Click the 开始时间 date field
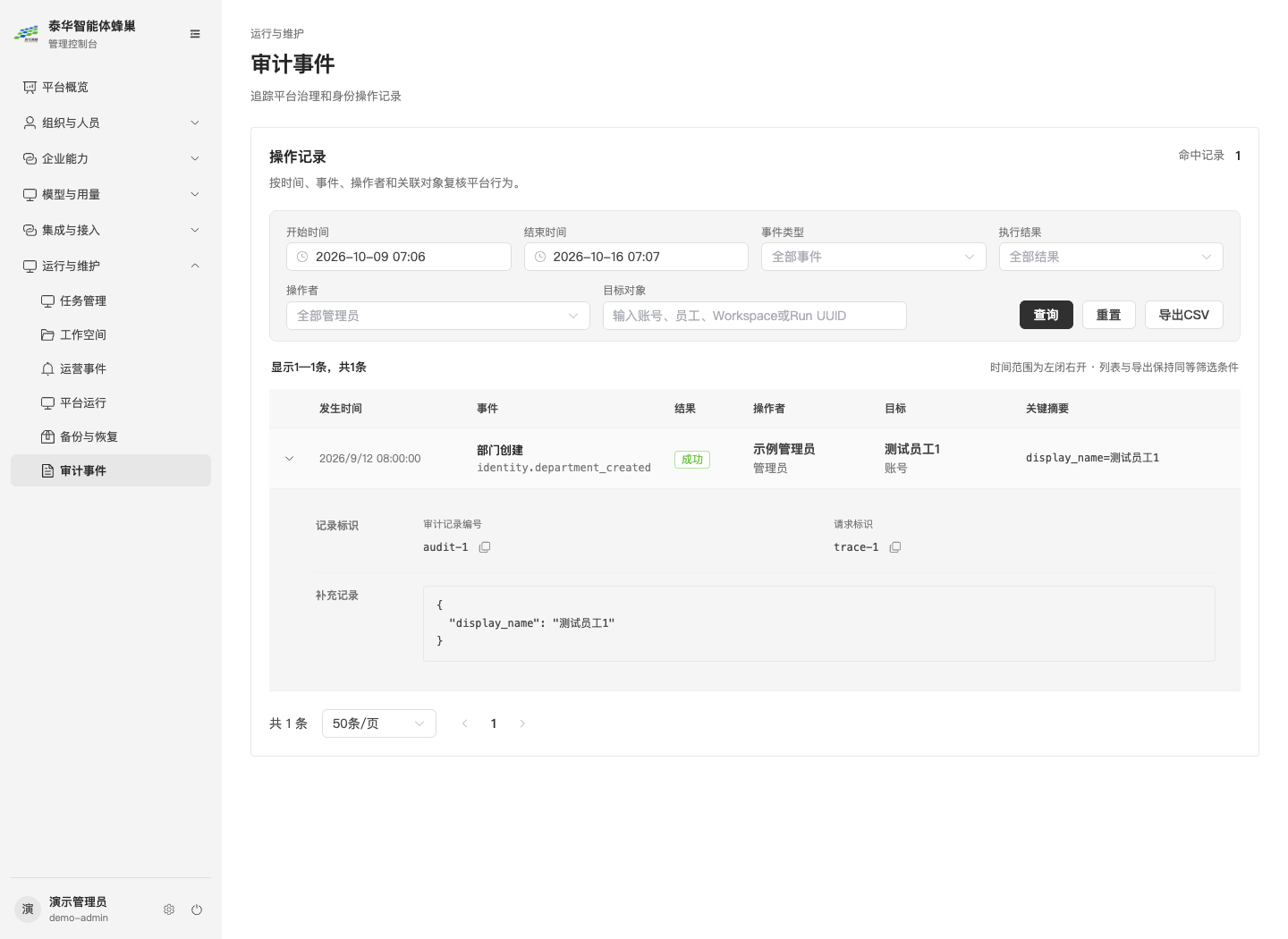 (x=399, y=257)
